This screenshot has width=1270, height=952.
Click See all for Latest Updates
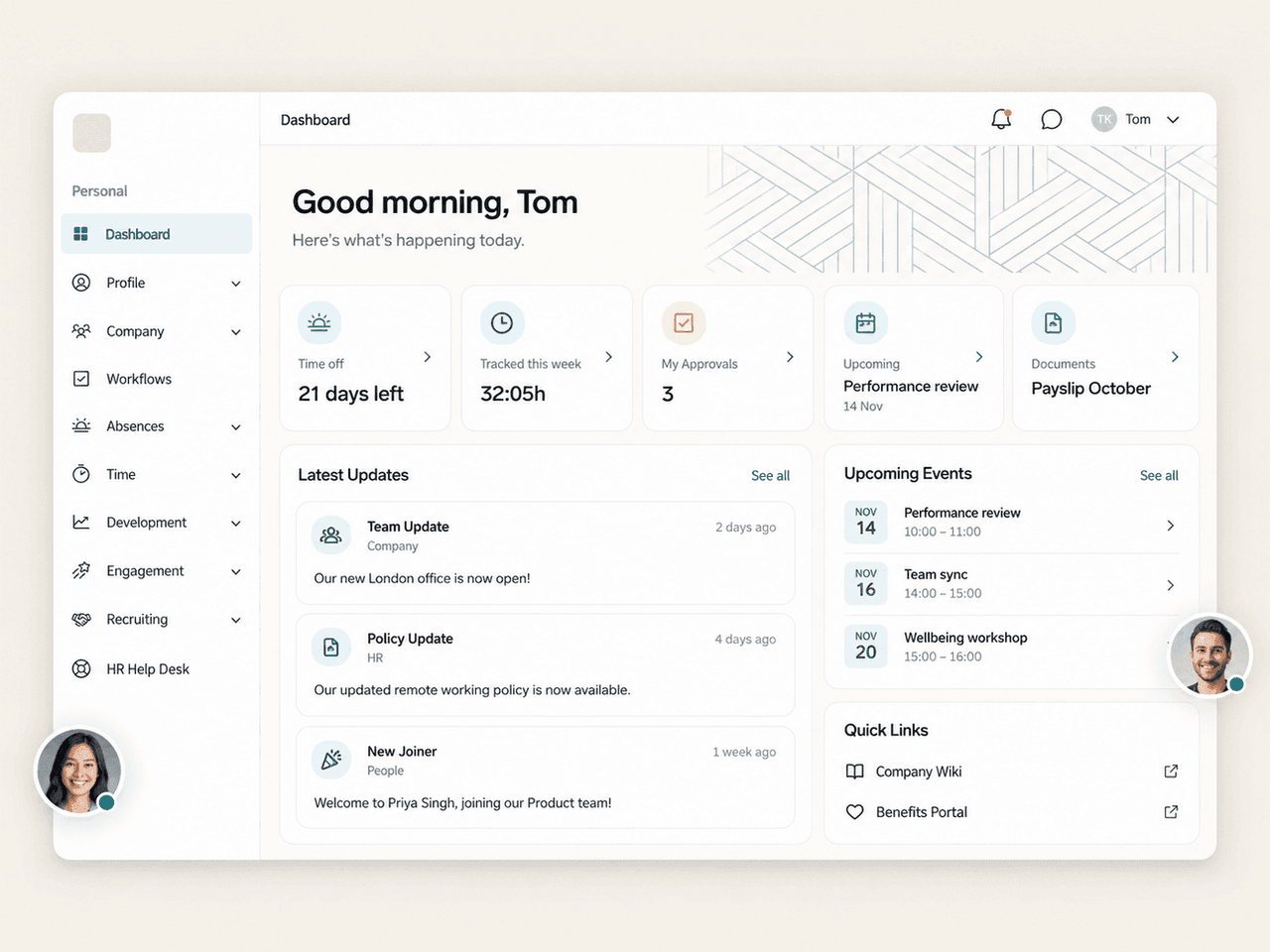point(770,476)
